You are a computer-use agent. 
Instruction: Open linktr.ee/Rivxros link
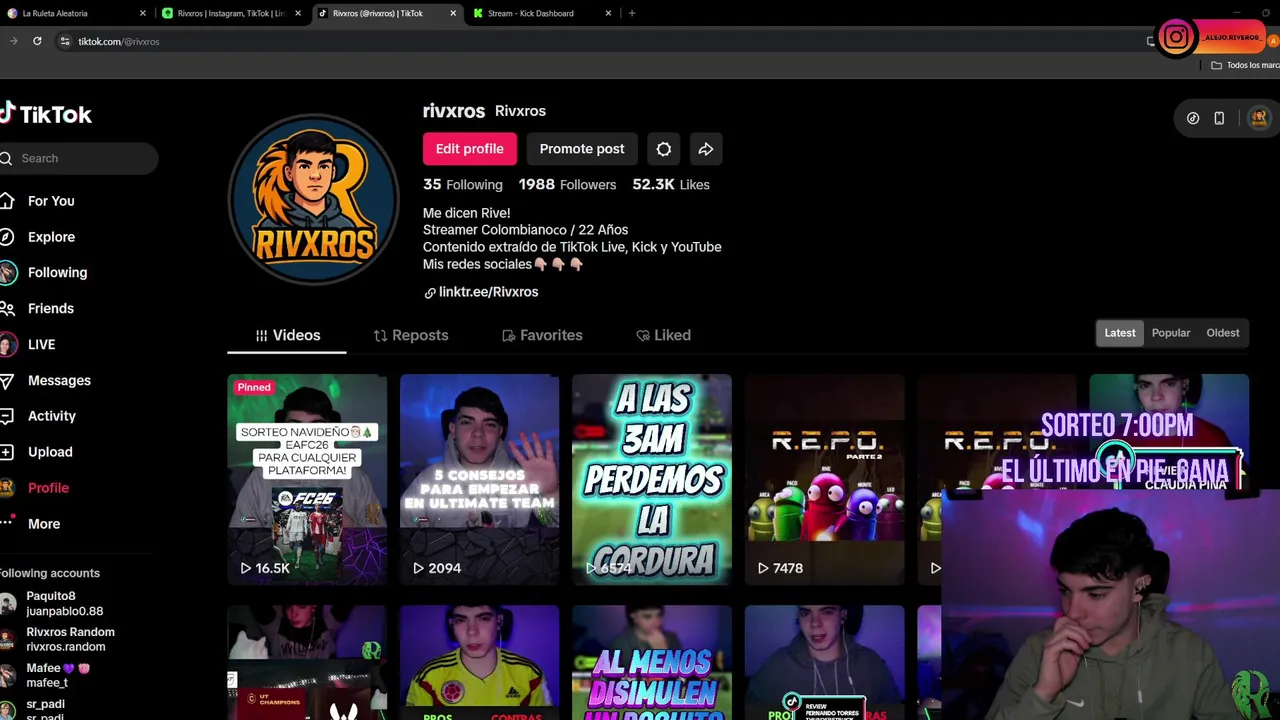(488, 292)
